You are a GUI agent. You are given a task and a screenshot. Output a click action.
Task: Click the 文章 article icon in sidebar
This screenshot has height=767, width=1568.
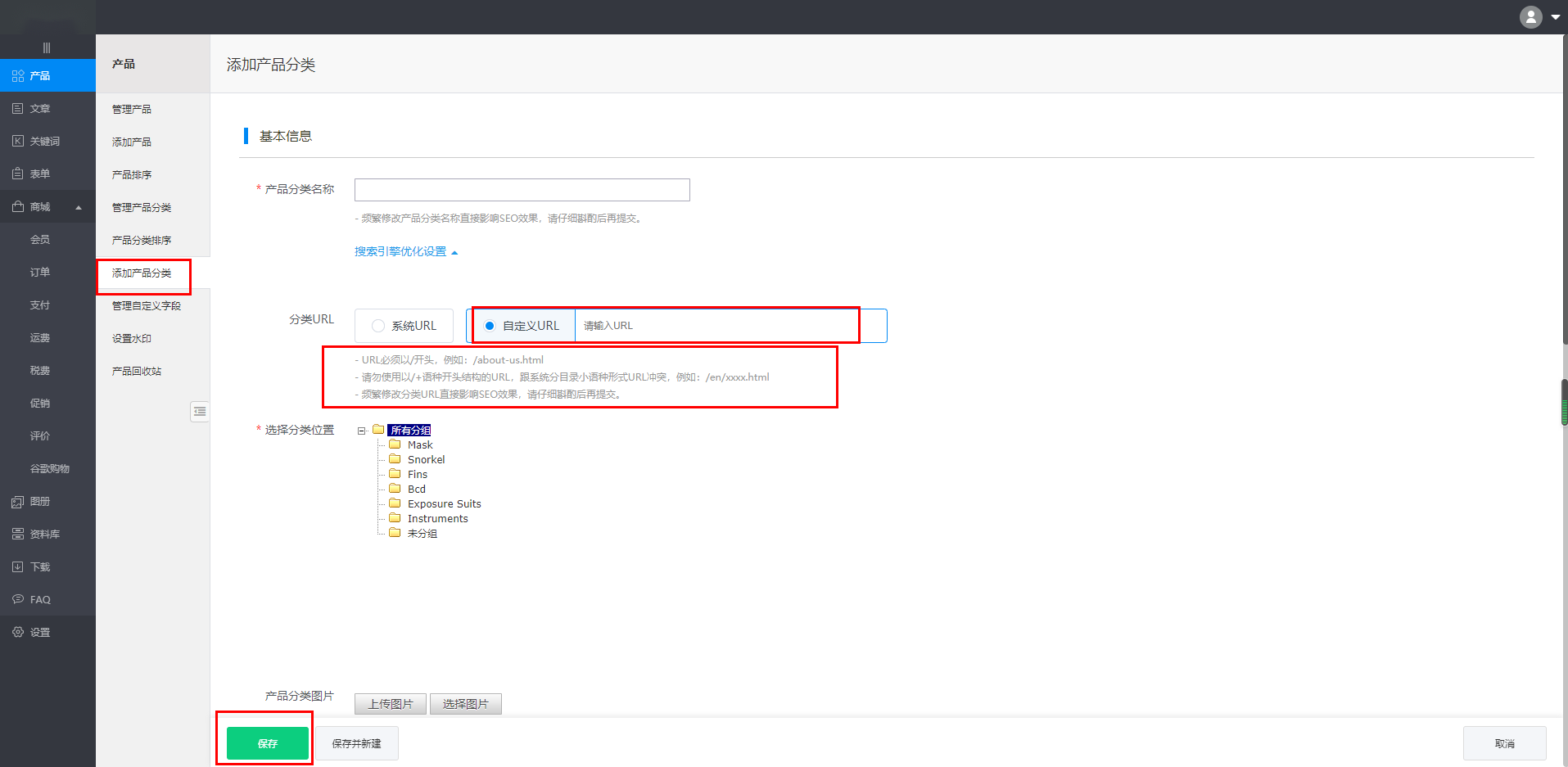tap(18, 108)
